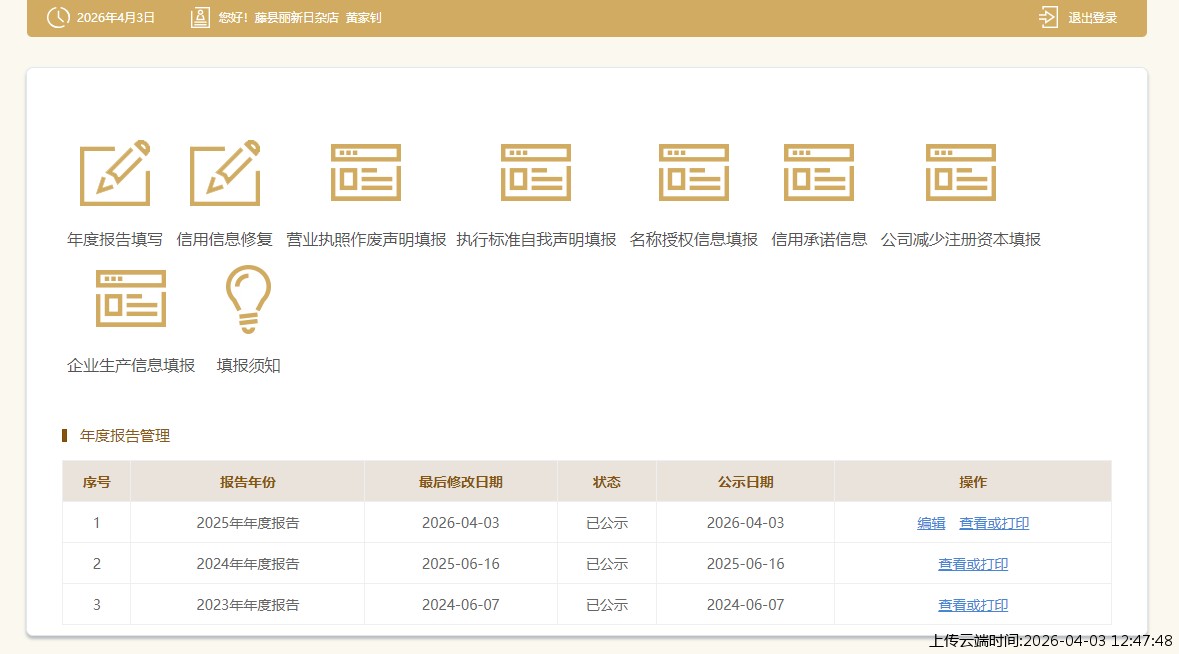Click the user profile icon in header
1179x654 pixels.
(200, 17)
